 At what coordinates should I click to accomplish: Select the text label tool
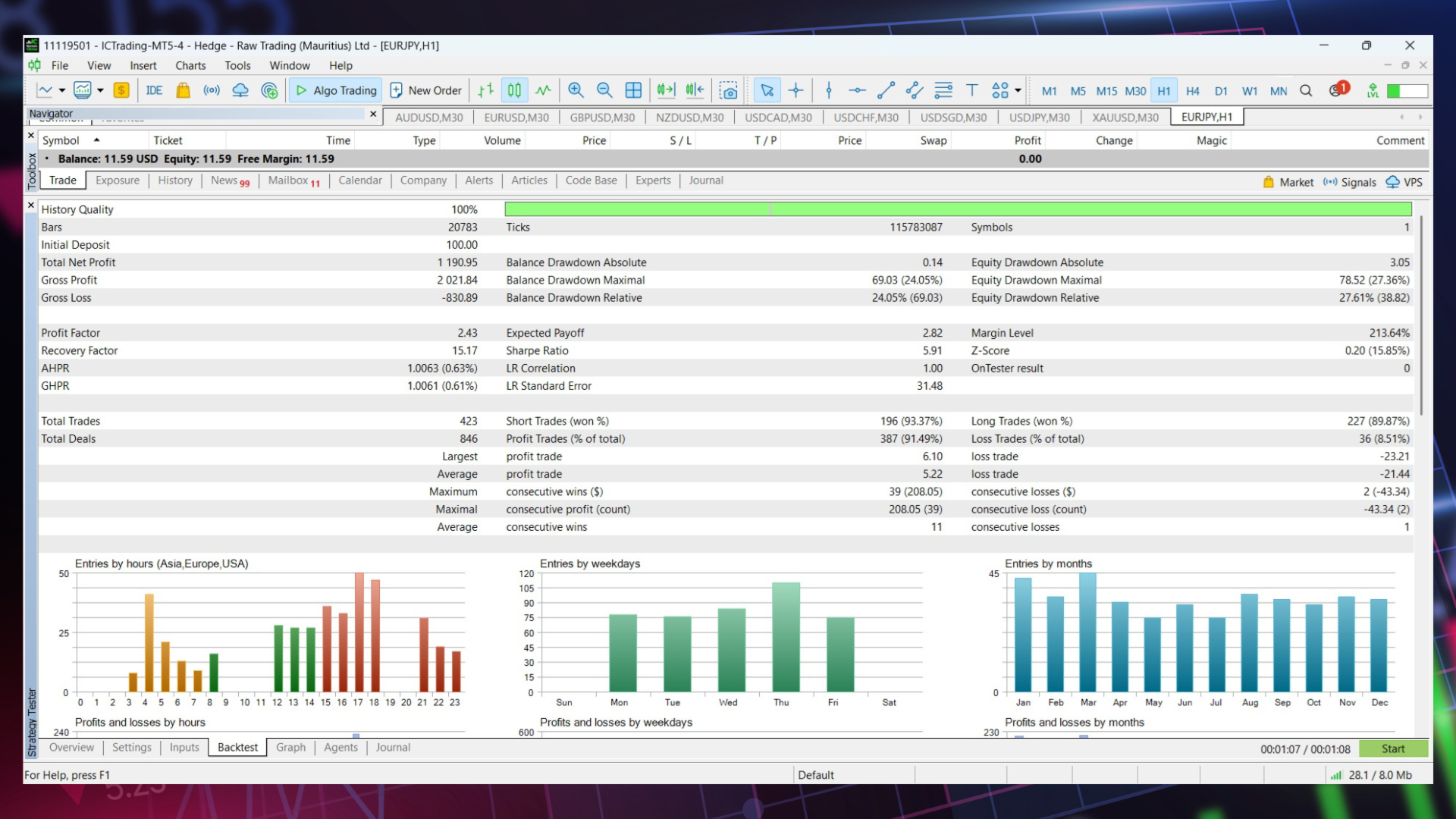[971, 90]
